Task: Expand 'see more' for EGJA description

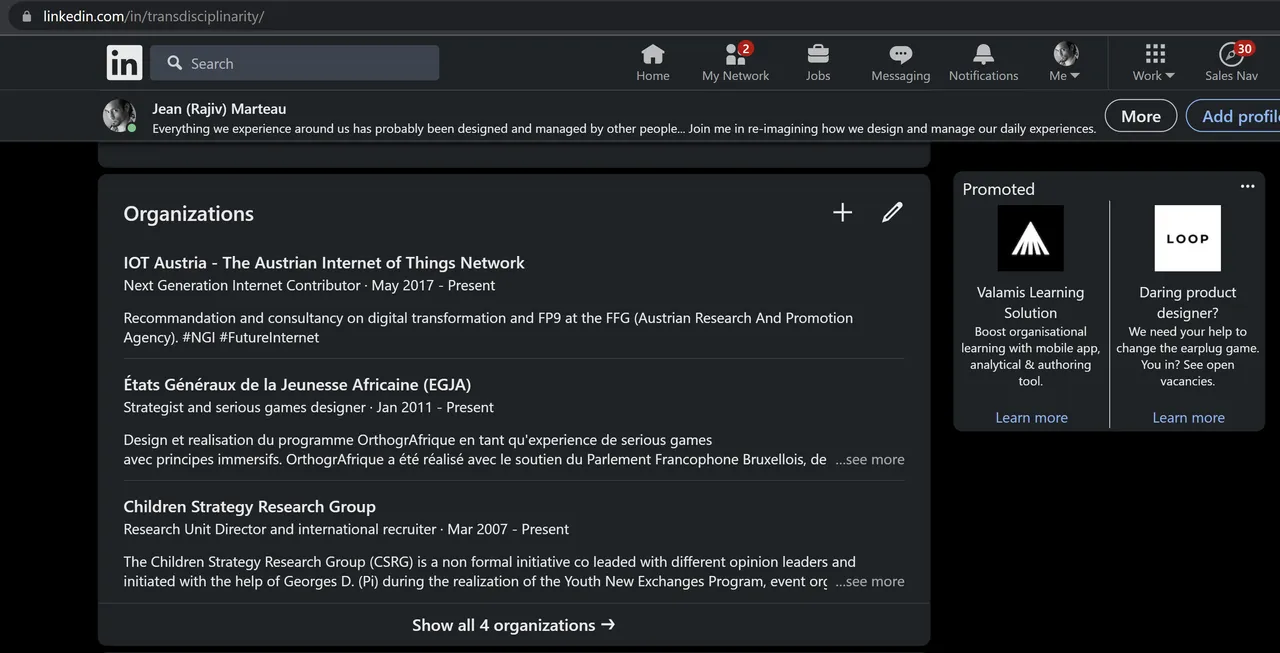Action: click(870, 460)
